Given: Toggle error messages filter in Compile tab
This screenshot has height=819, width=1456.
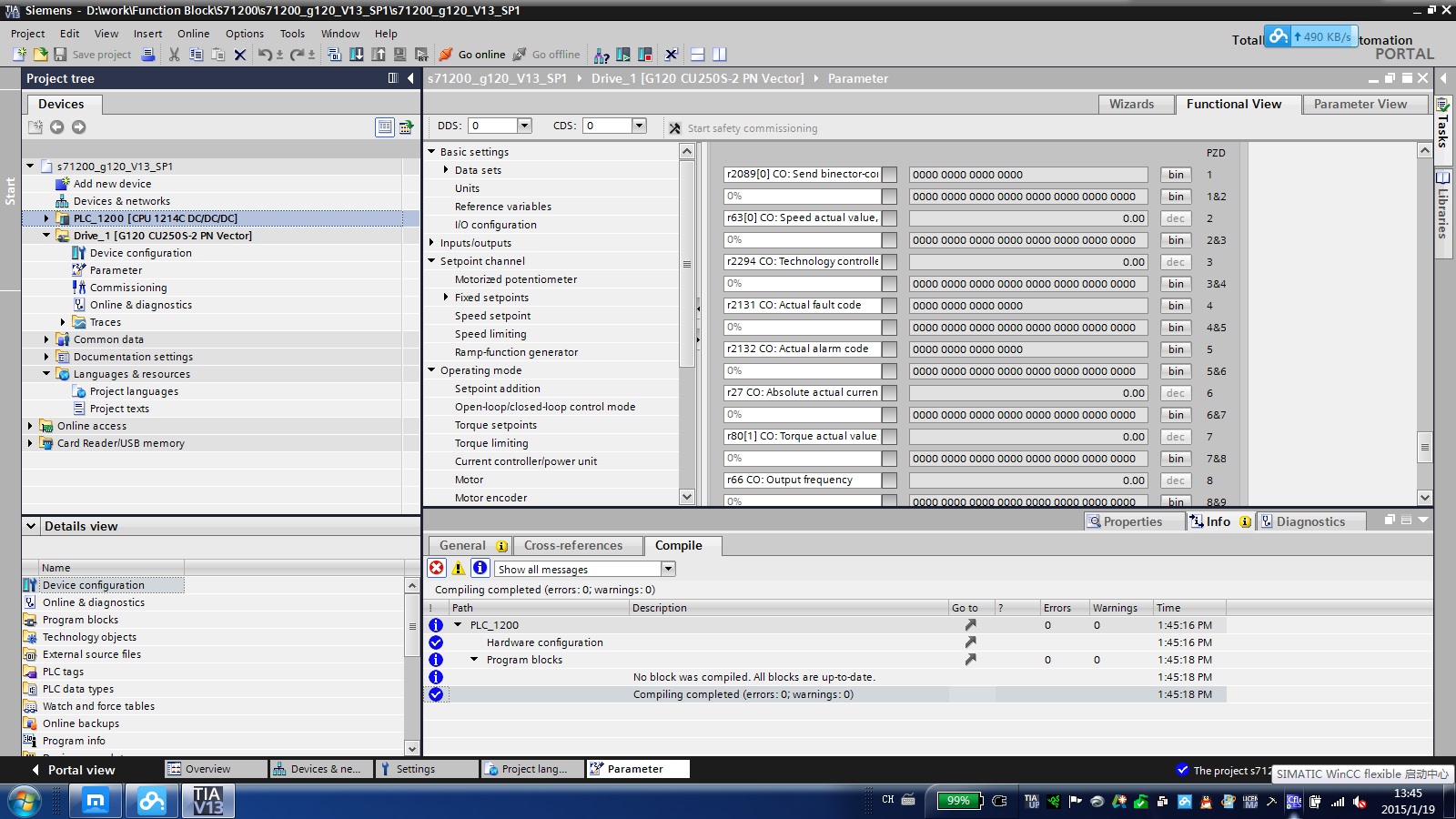Looking at the screenshot, I should click(x=437, y=568).
